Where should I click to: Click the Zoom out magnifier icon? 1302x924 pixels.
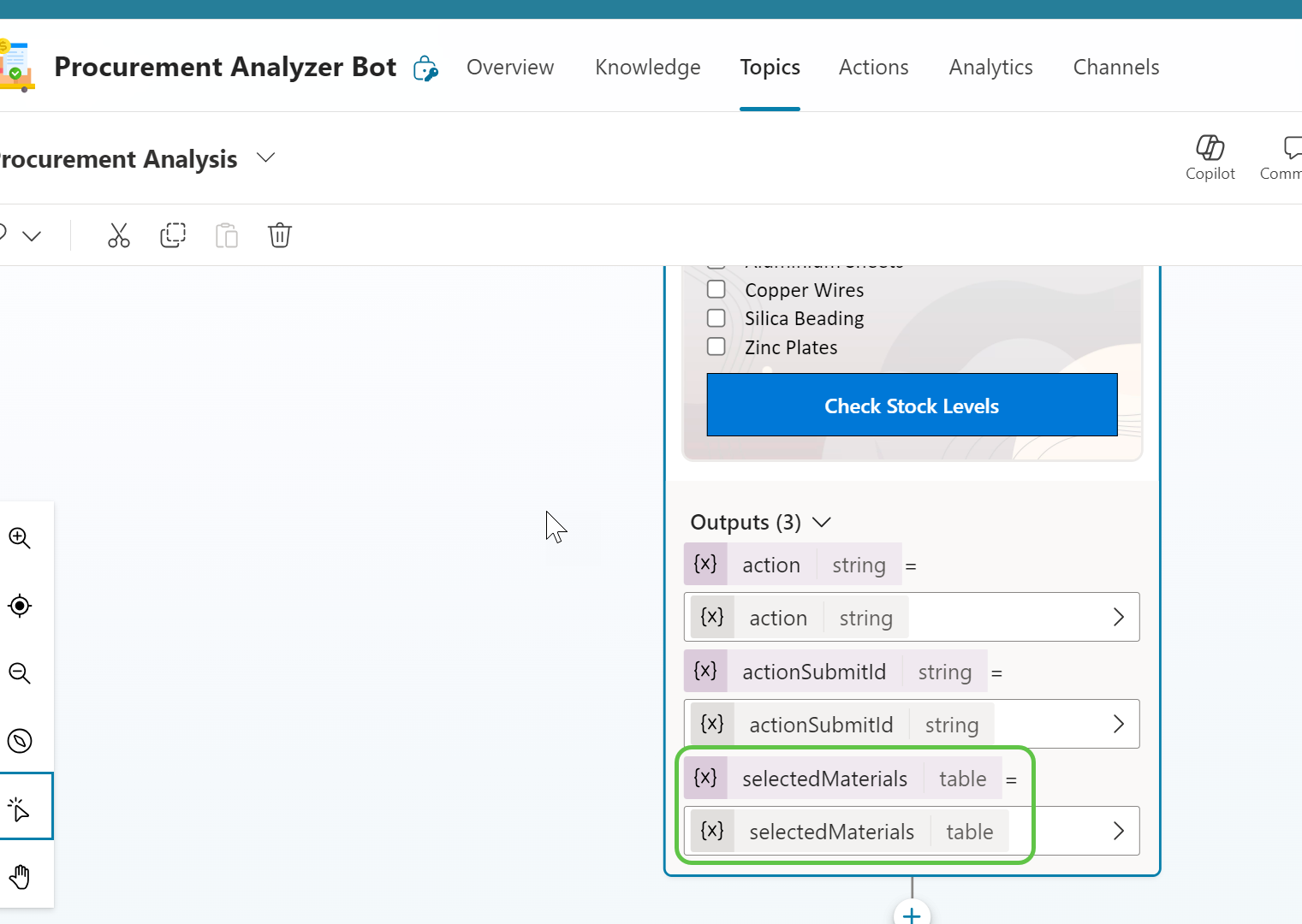(20, 673)
